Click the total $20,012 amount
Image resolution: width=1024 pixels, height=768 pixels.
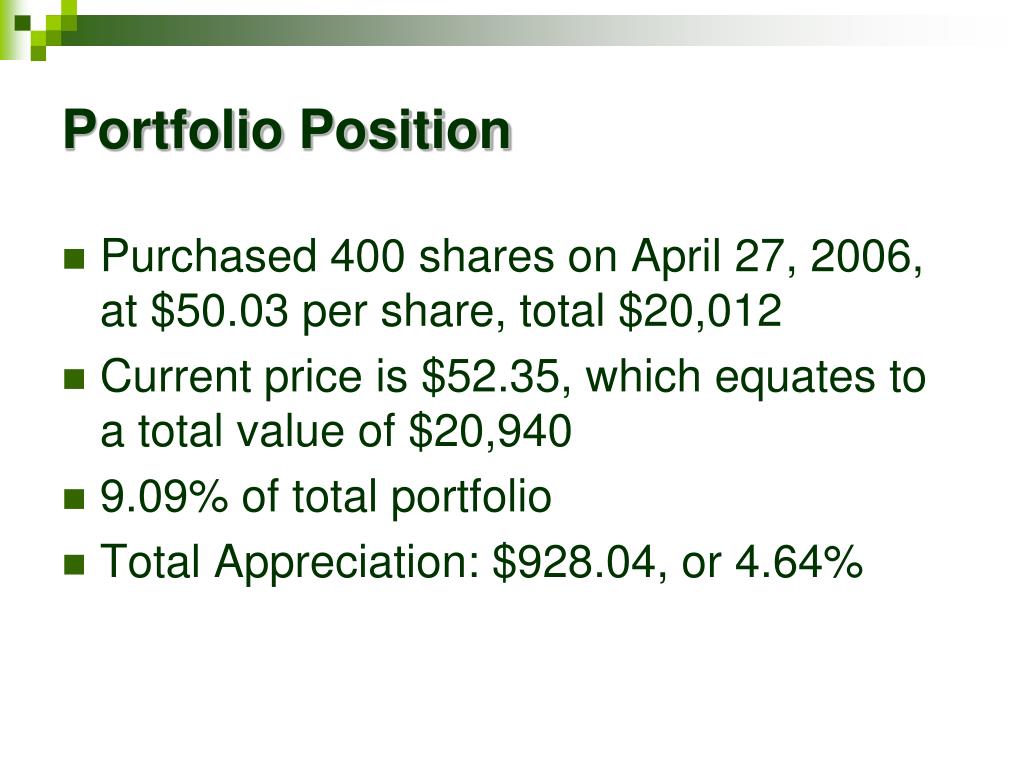tap(699, 311)
